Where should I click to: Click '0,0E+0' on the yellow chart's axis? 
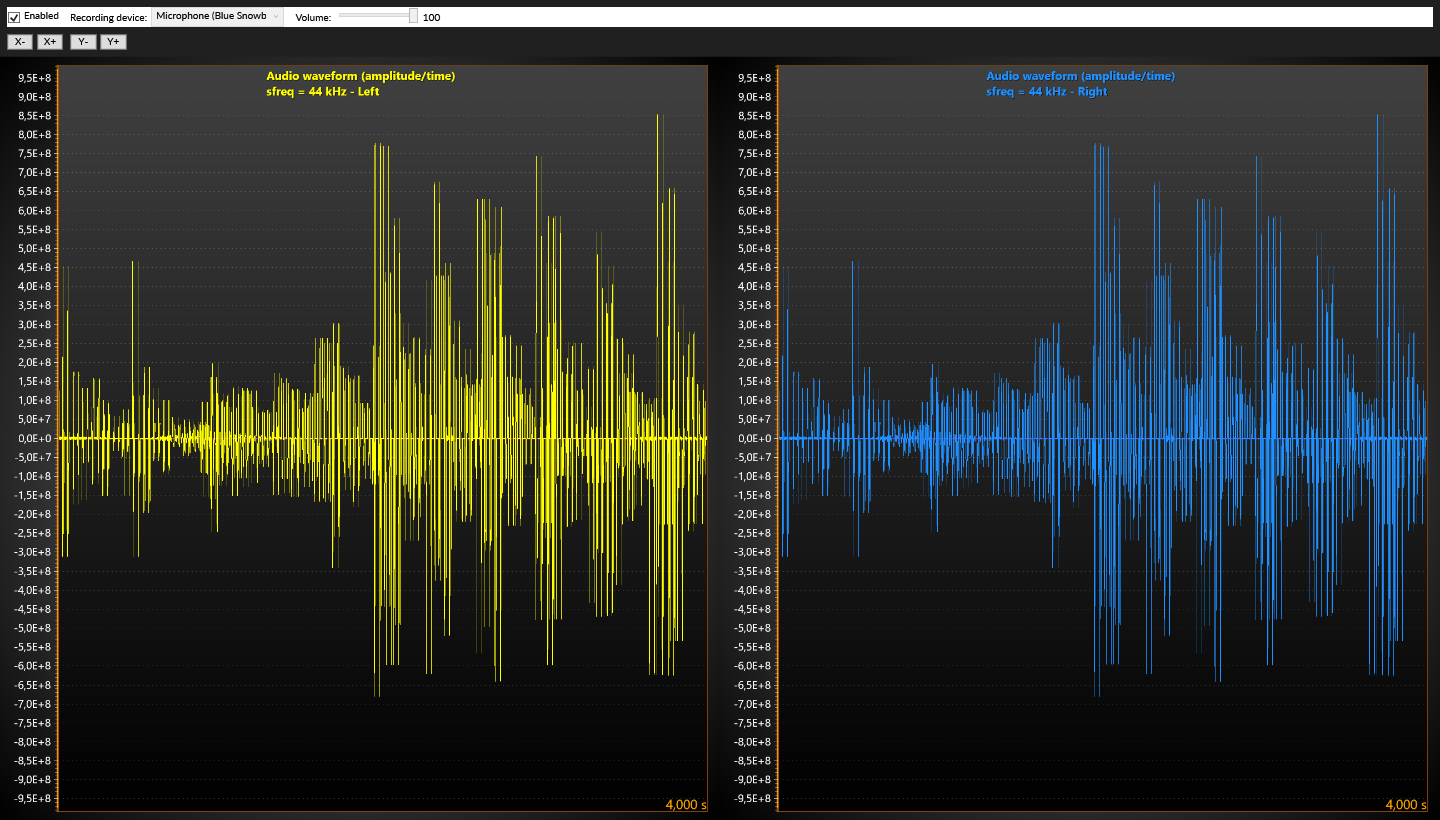35,438
